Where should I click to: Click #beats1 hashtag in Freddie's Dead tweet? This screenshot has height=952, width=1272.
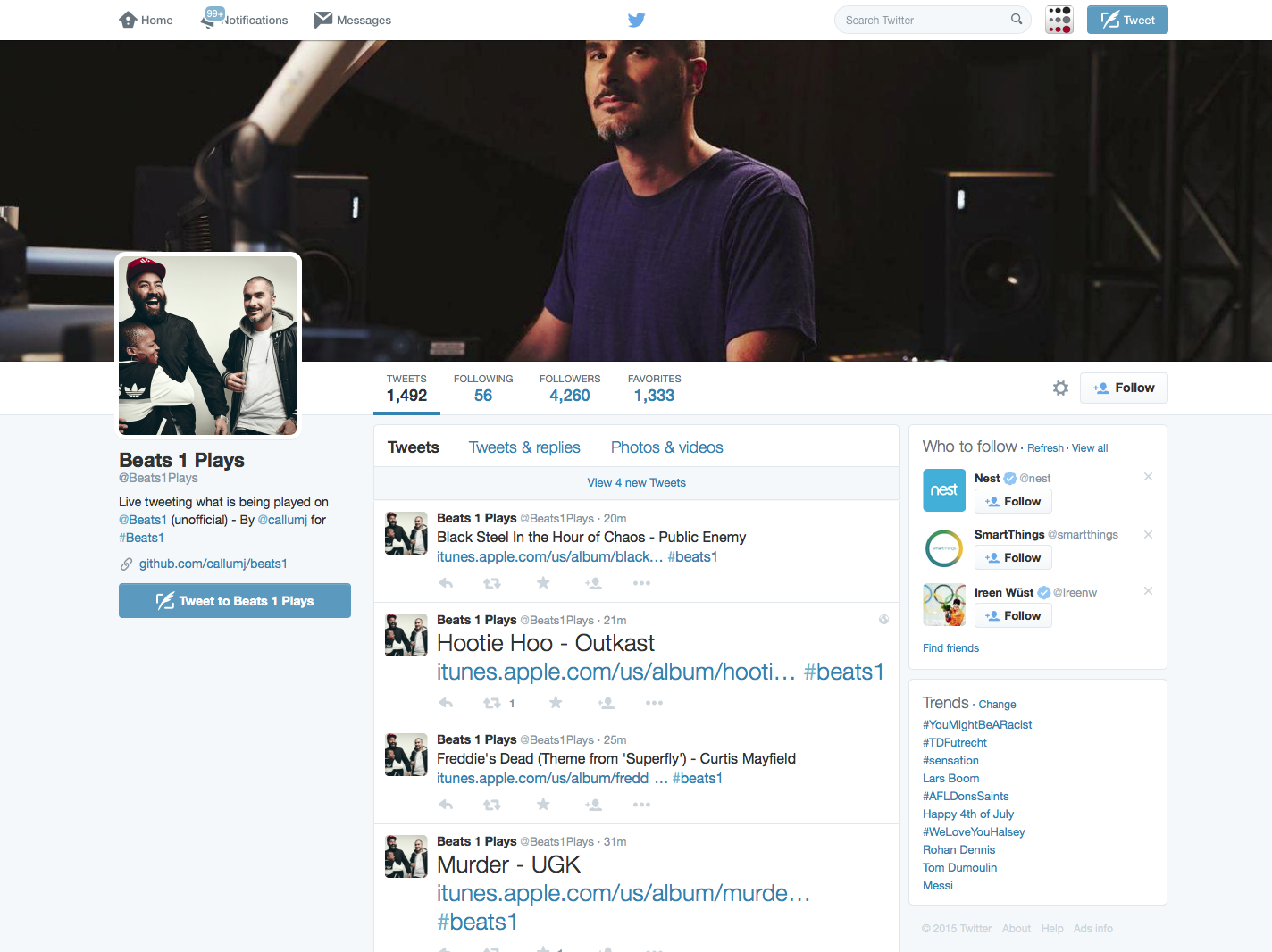pyautogui.click(x=698, y=779)
